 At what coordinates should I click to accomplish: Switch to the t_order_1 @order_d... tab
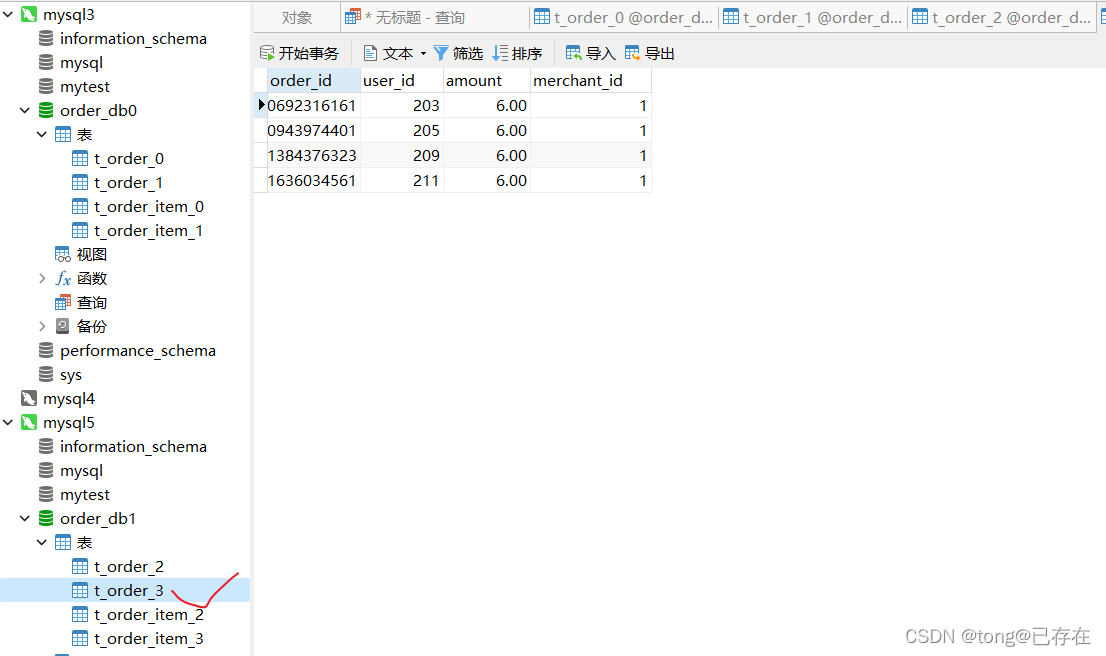click(813, 18)
